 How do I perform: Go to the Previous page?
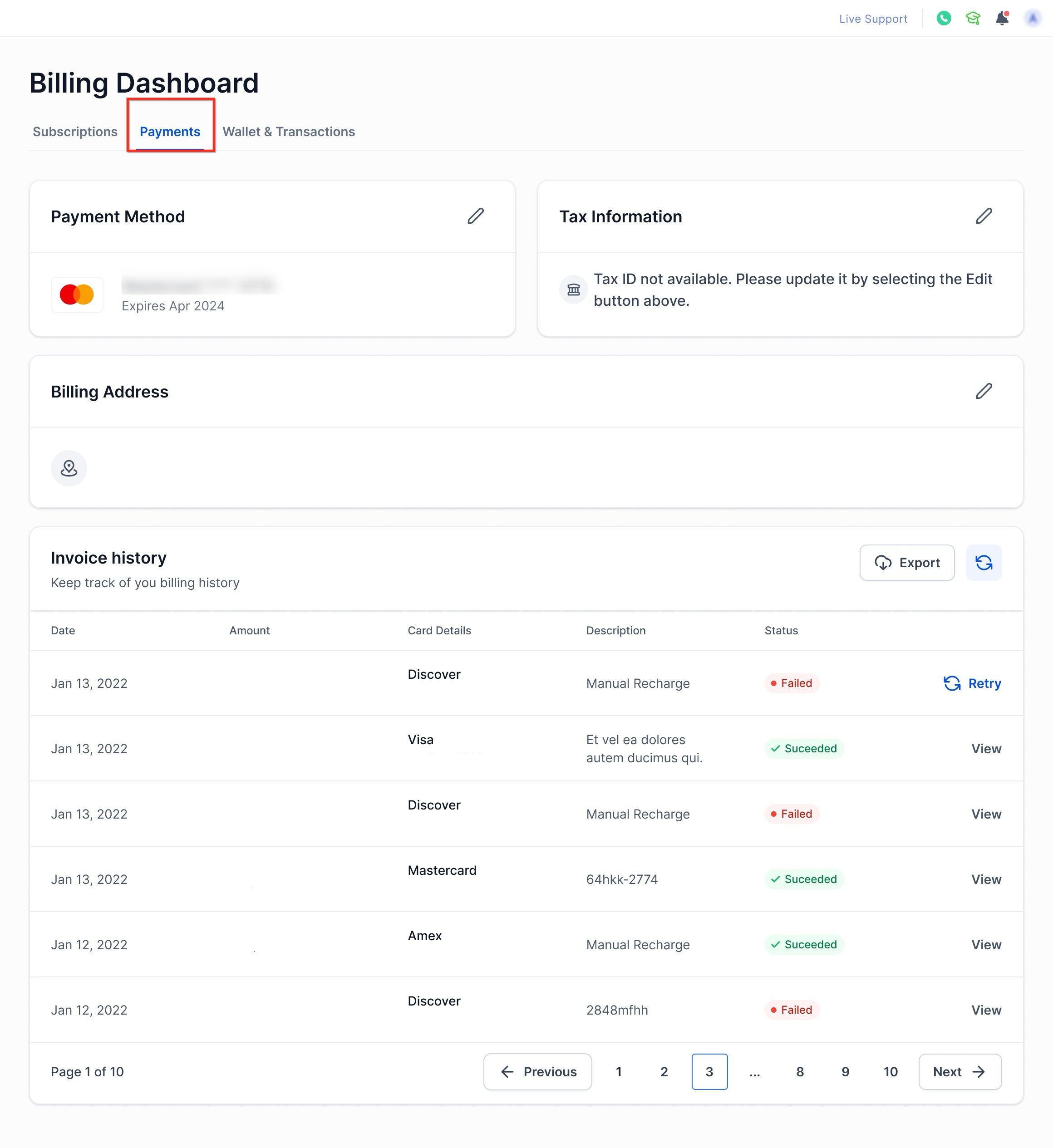[537, 1072]
